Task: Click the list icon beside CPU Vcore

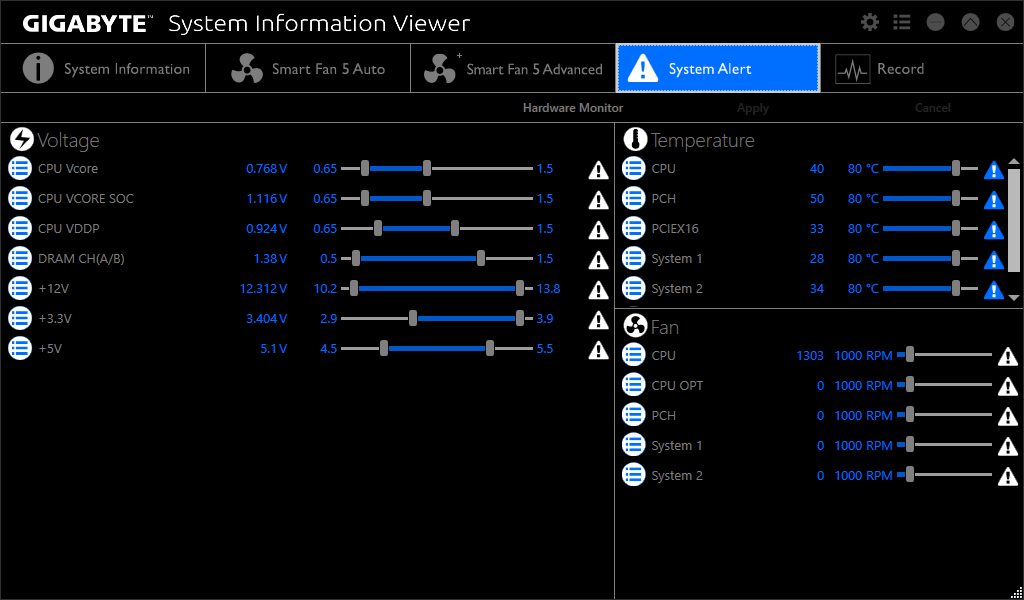Action: (20, 168)
